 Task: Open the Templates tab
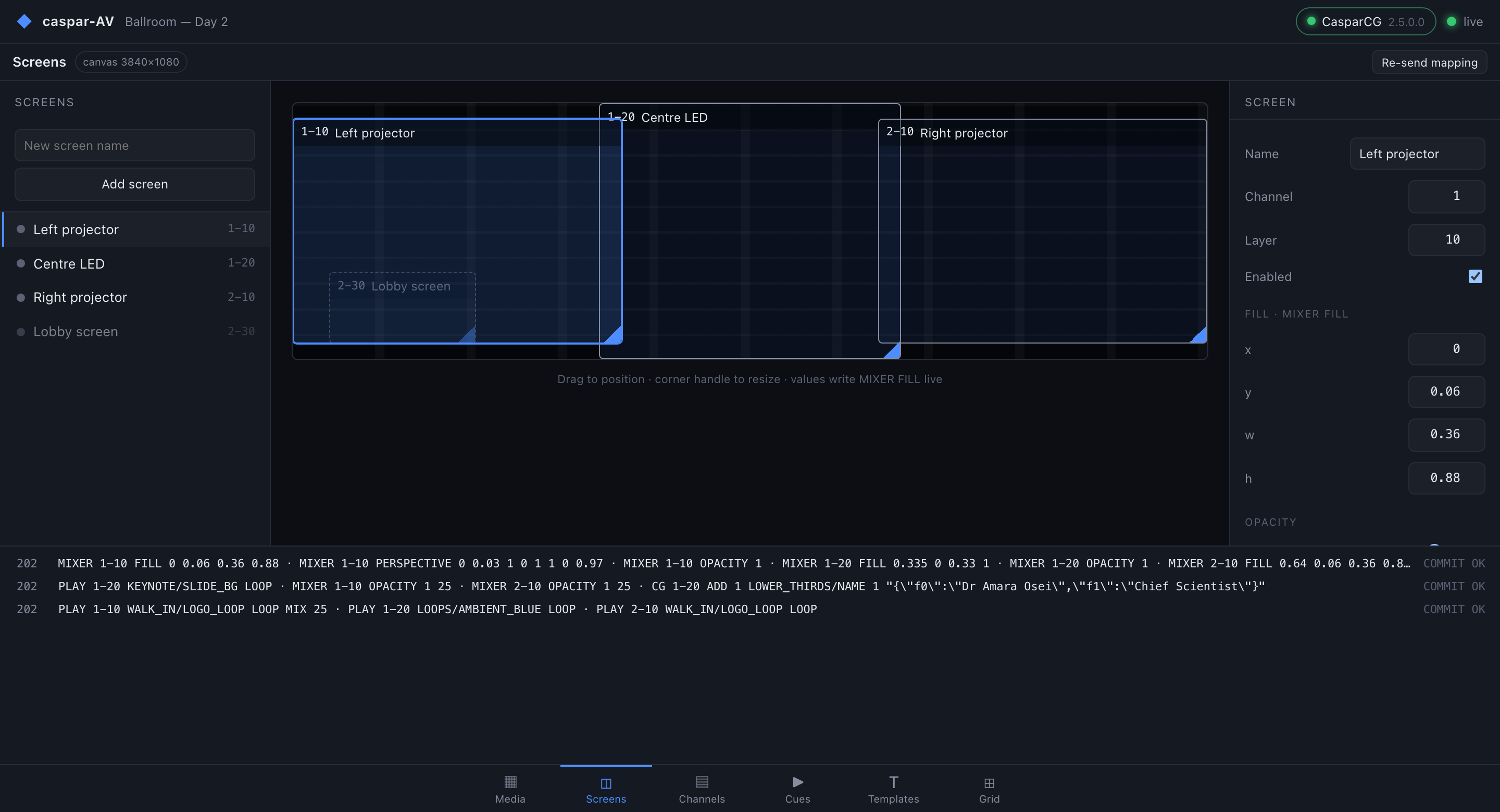893,789
